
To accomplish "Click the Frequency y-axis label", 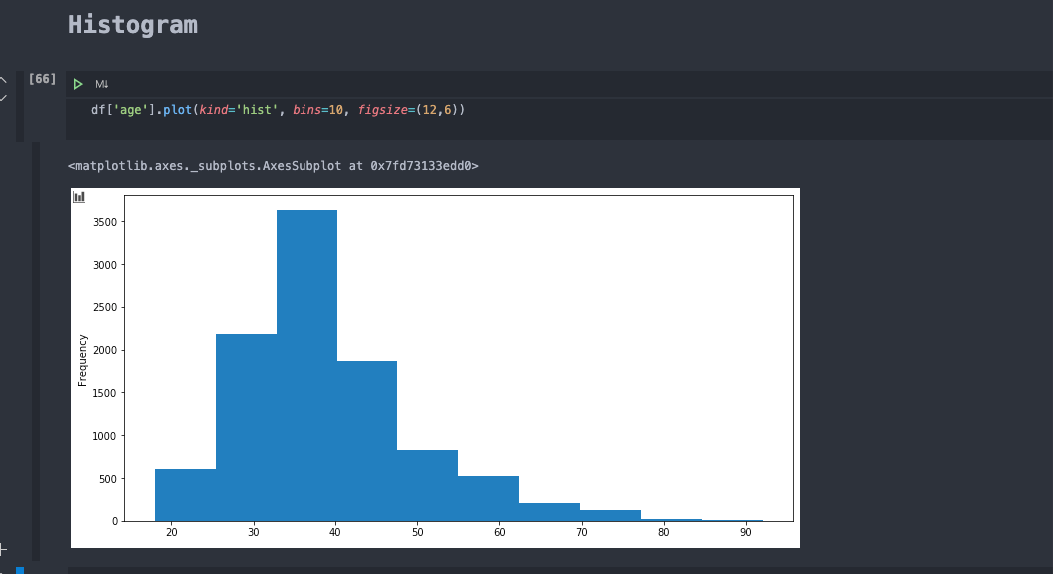I will tap(83, 360).
